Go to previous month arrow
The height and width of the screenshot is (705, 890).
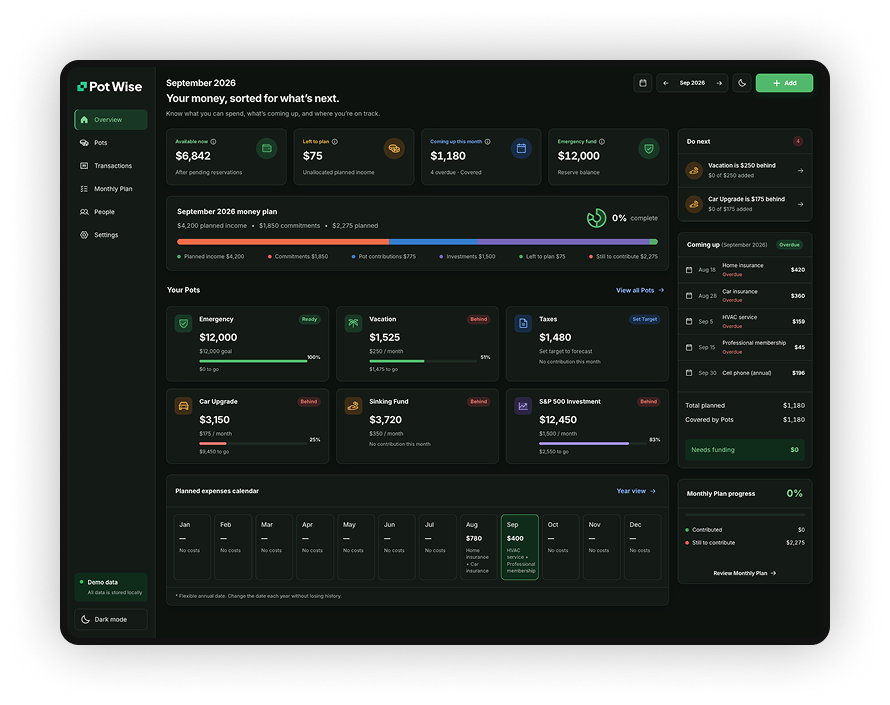666,83
